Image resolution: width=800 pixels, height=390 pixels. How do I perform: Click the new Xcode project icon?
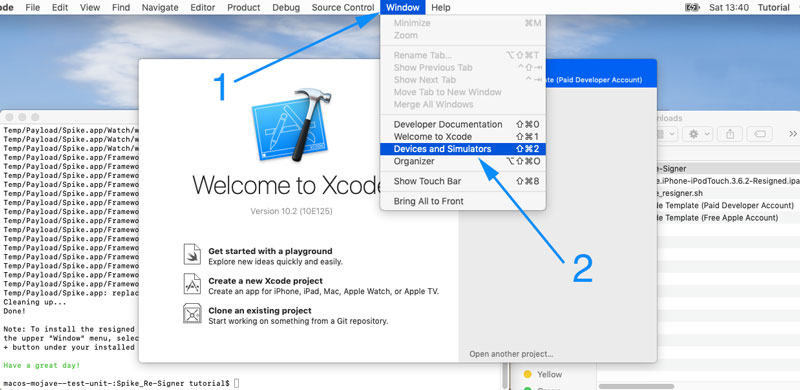[192, 284]
